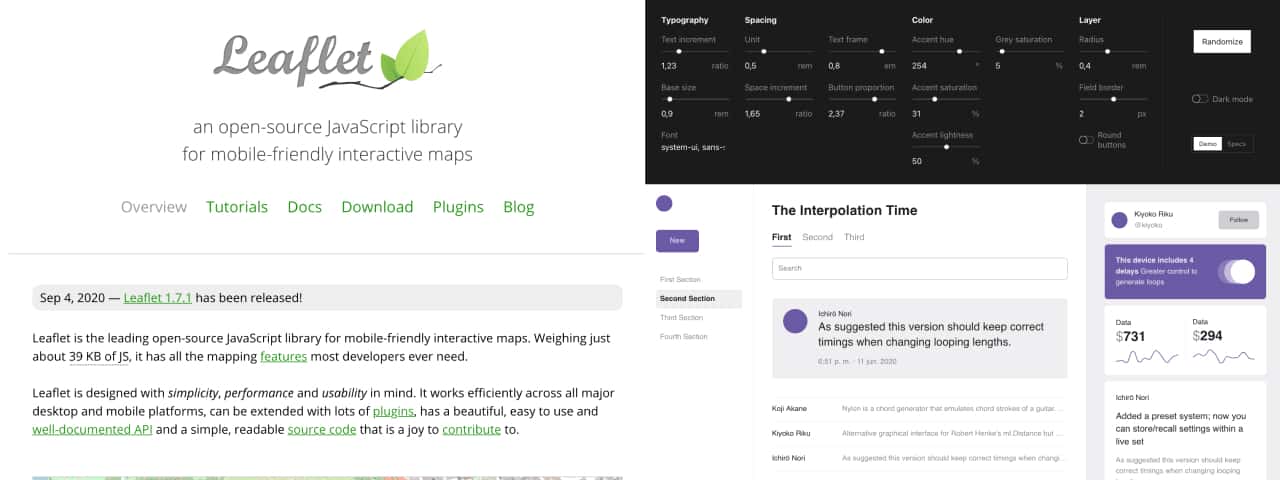The height and width of the screenshot is (480, 1280).
Task: Click the Accent hue slider
Action: (x=946, y=51)
